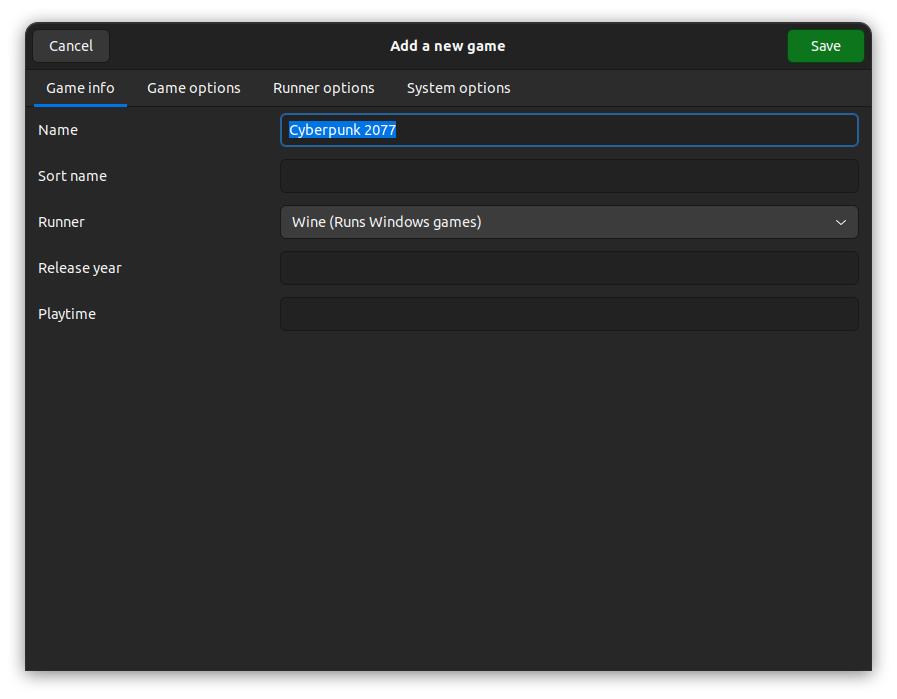The height and width of the screenshot is (699, 897).
Task: Focus the Name text field
Action: click(569, 130)
